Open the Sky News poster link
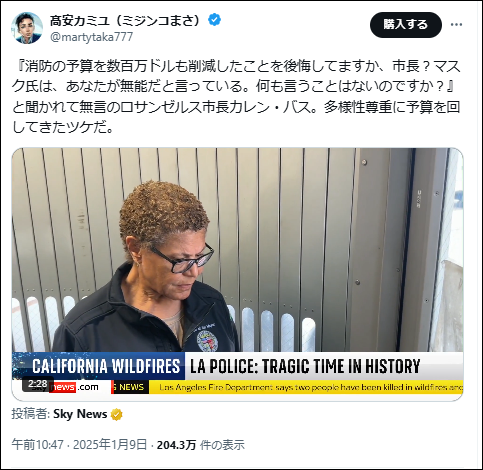Viewport: 483px width, 470px height. point(80,414)
